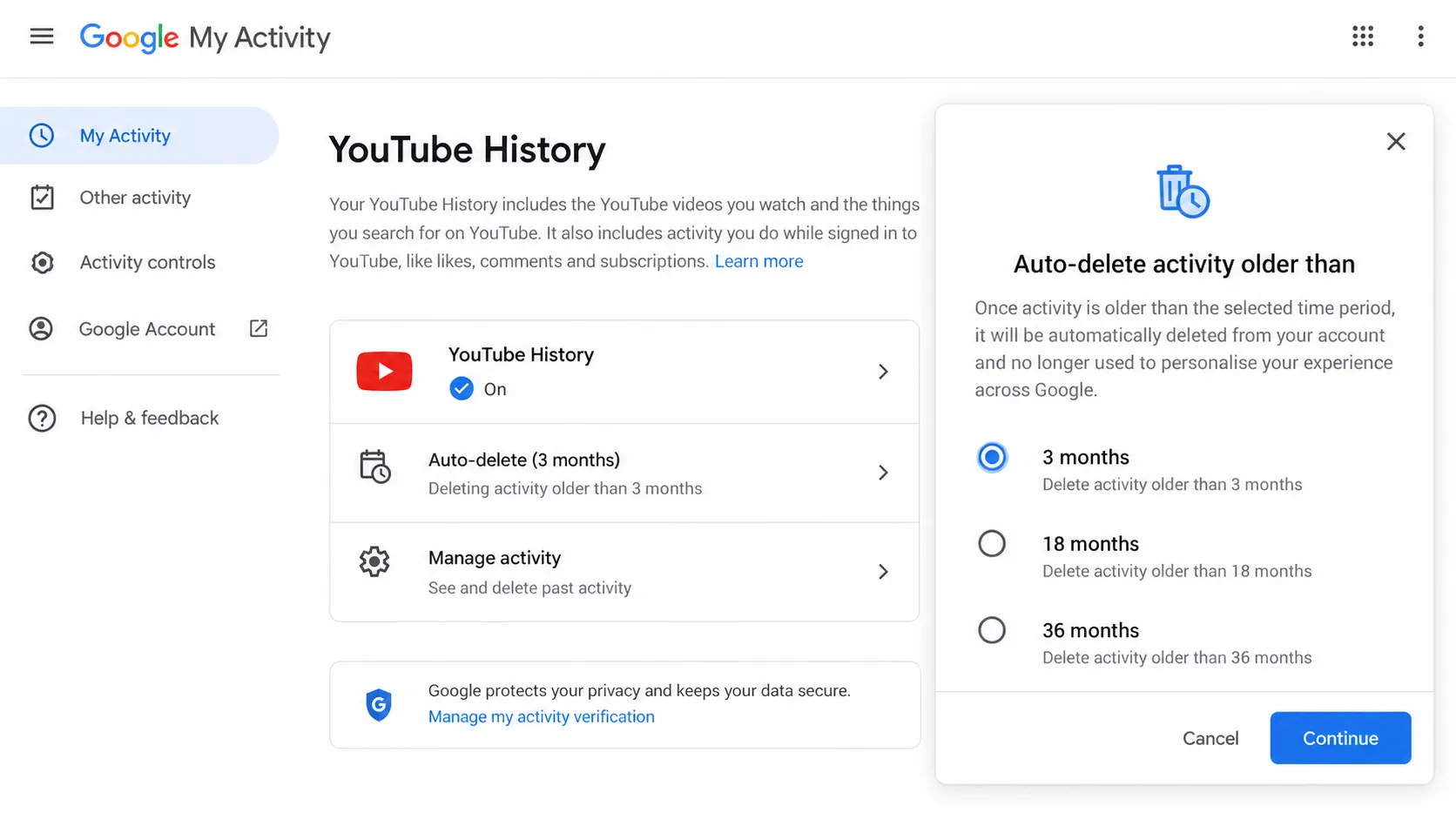Click the Auto-delete calendar clock icon
The width and height of the screenshot is (1456, 819).
click(375, 467)
